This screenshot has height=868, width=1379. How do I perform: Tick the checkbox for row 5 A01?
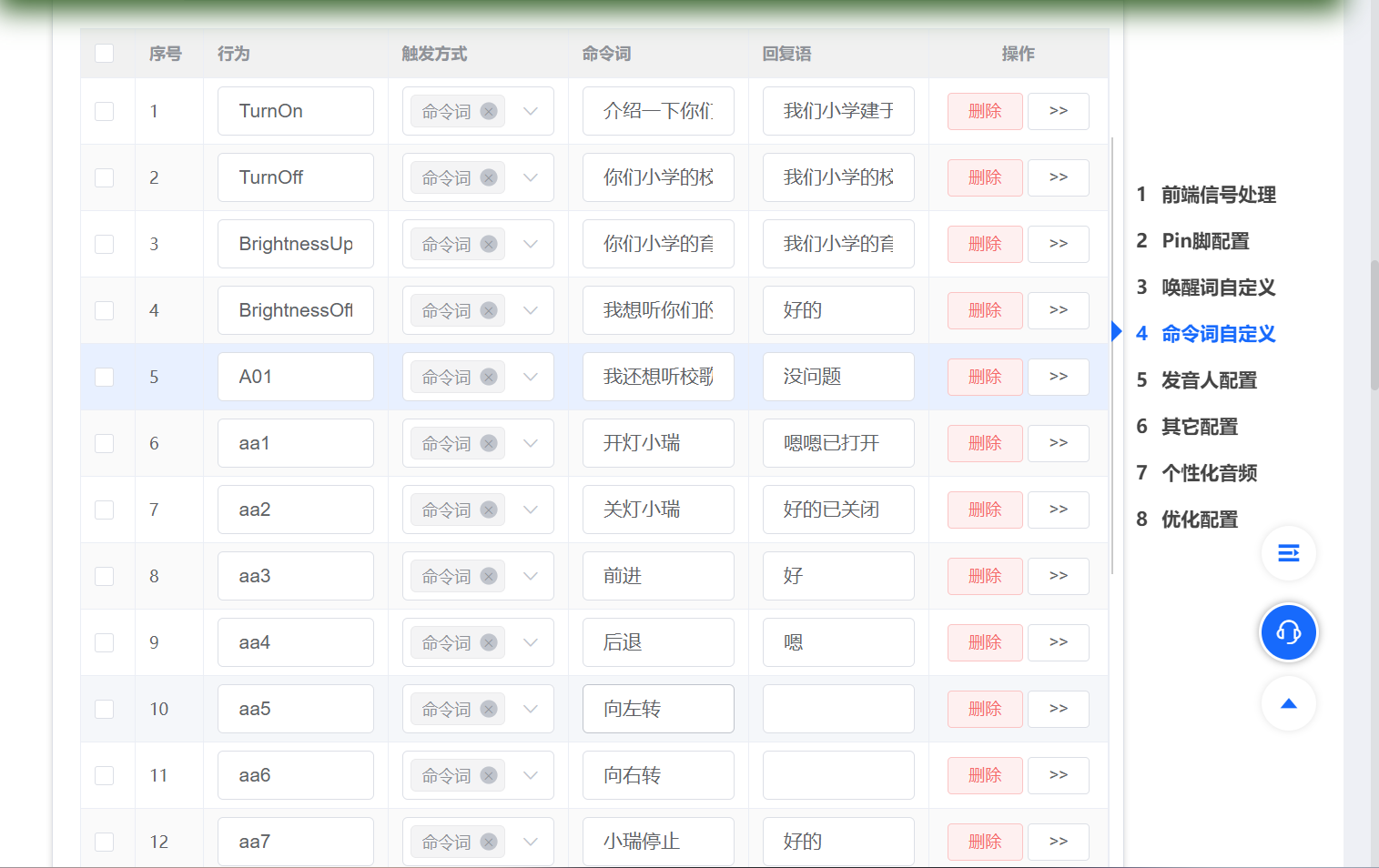pos(105,377)
